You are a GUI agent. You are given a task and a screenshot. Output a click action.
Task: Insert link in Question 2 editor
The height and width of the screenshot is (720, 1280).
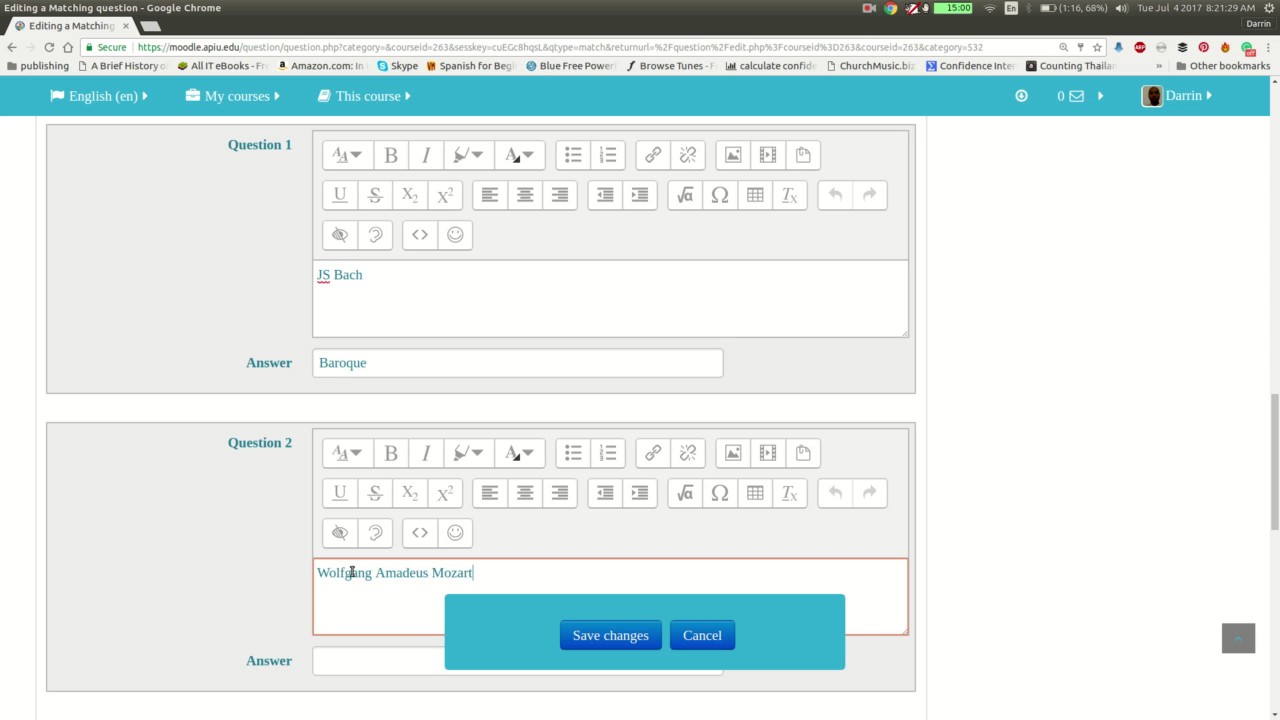tap(653, 453)
